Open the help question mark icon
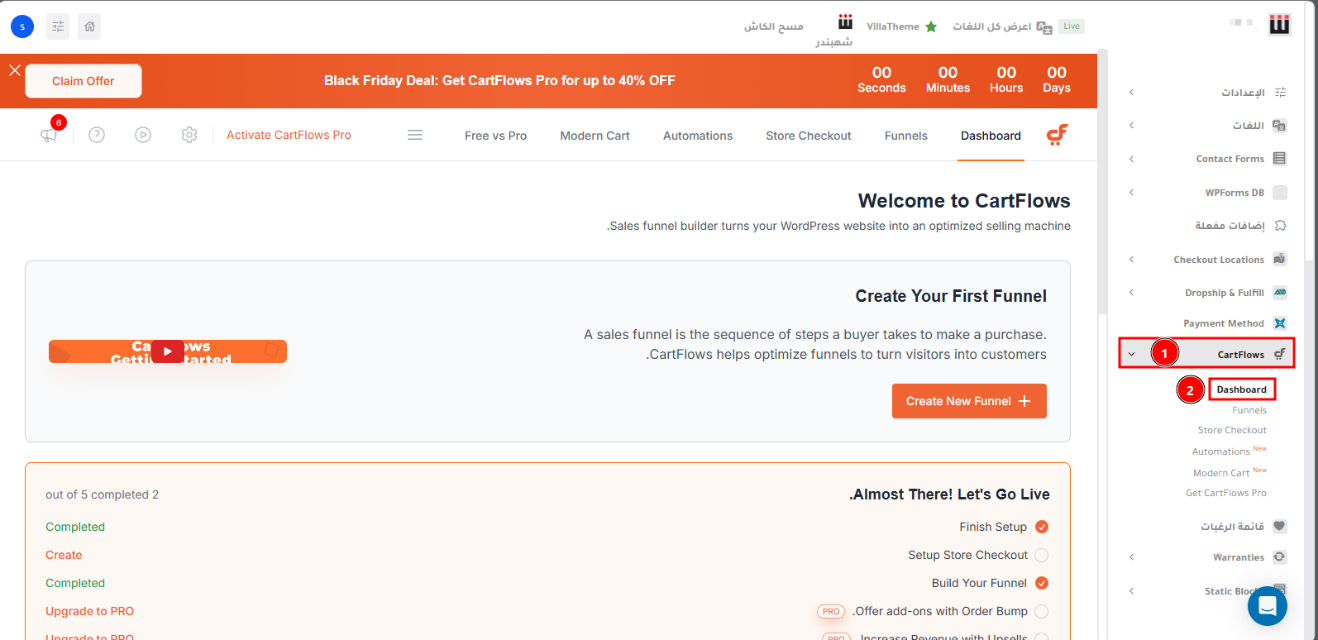This screenshot has width=1318, height=640. [x=97, y=135]
